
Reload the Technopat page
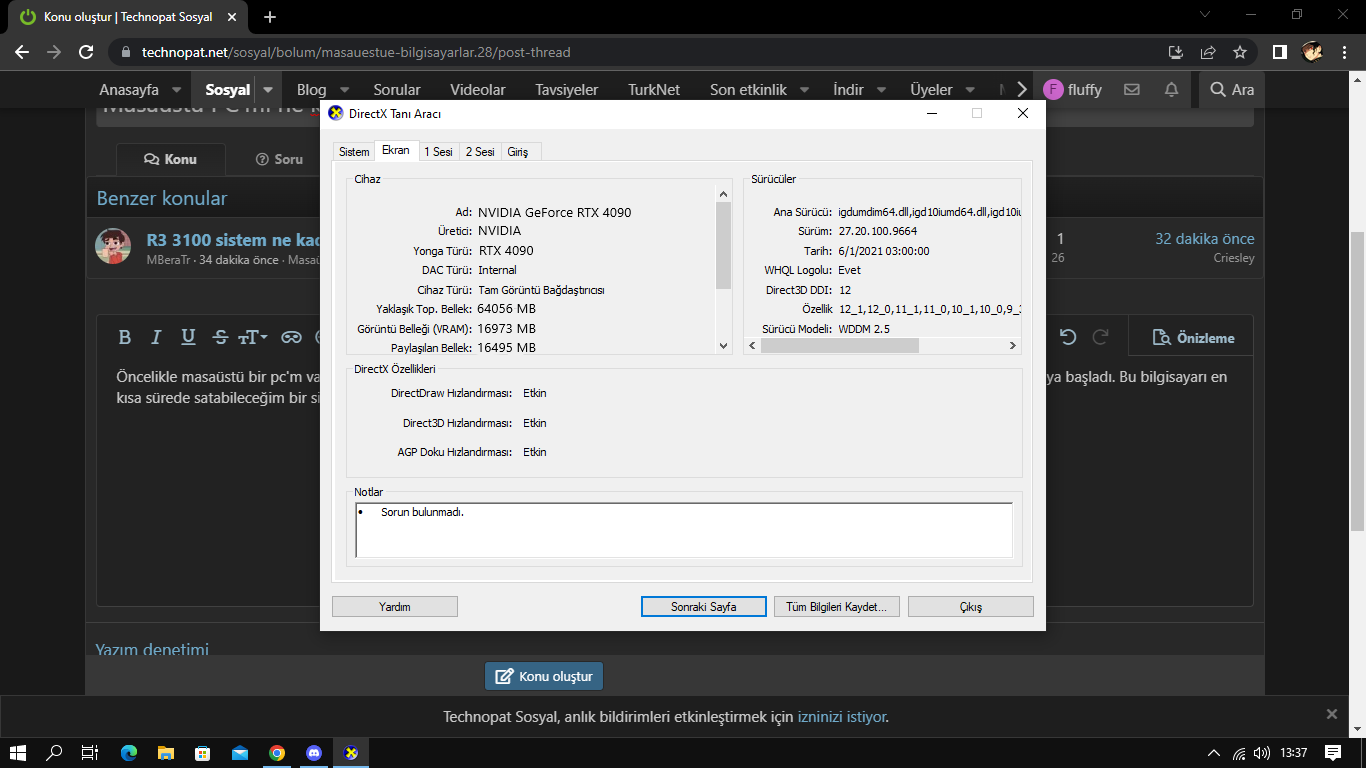(x=86, y=52)
